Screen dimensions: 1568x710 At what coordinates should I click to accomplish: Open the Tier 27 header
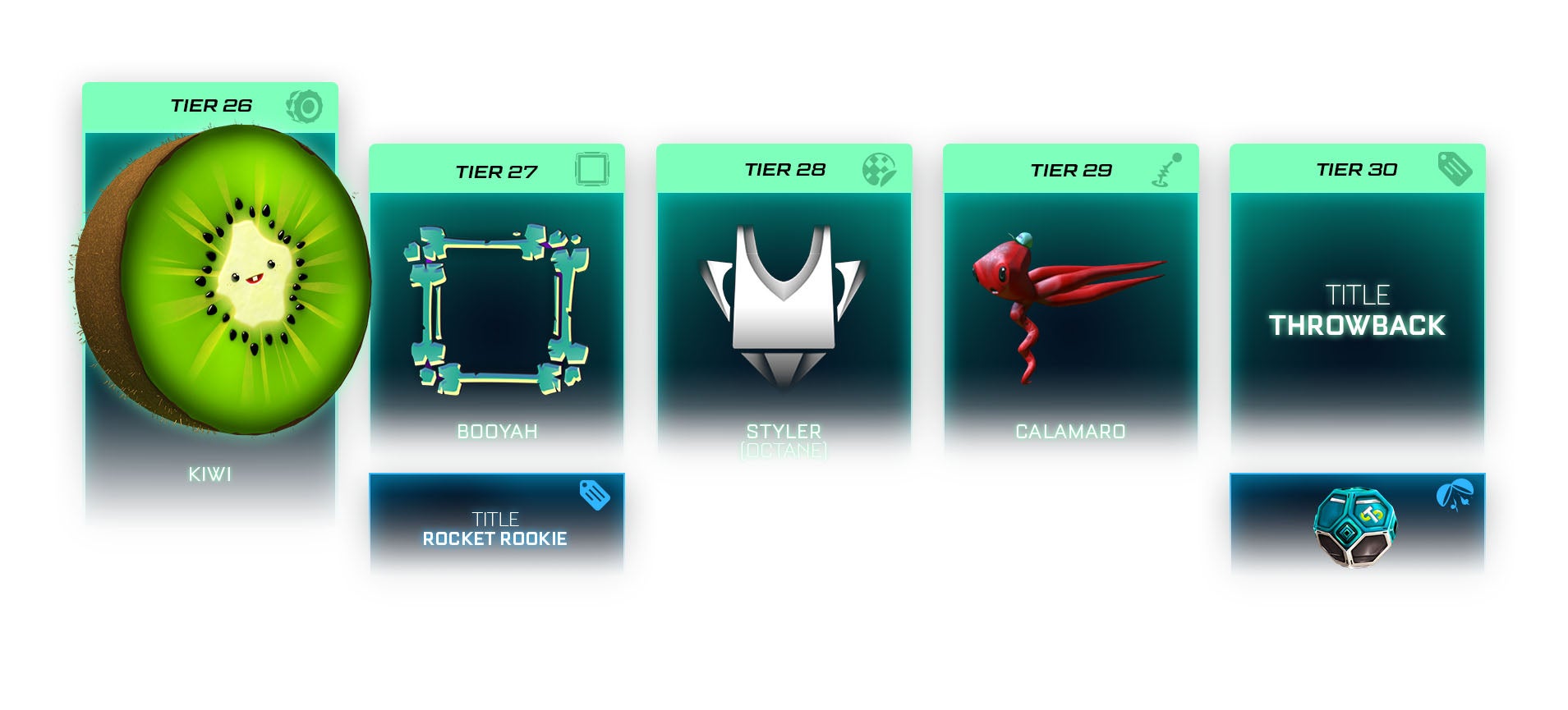tap(497, 169)
